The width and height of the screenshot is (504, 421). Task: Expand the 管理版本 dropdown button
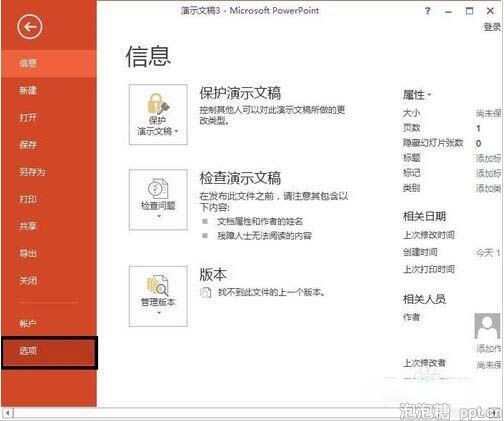[158, 296]
